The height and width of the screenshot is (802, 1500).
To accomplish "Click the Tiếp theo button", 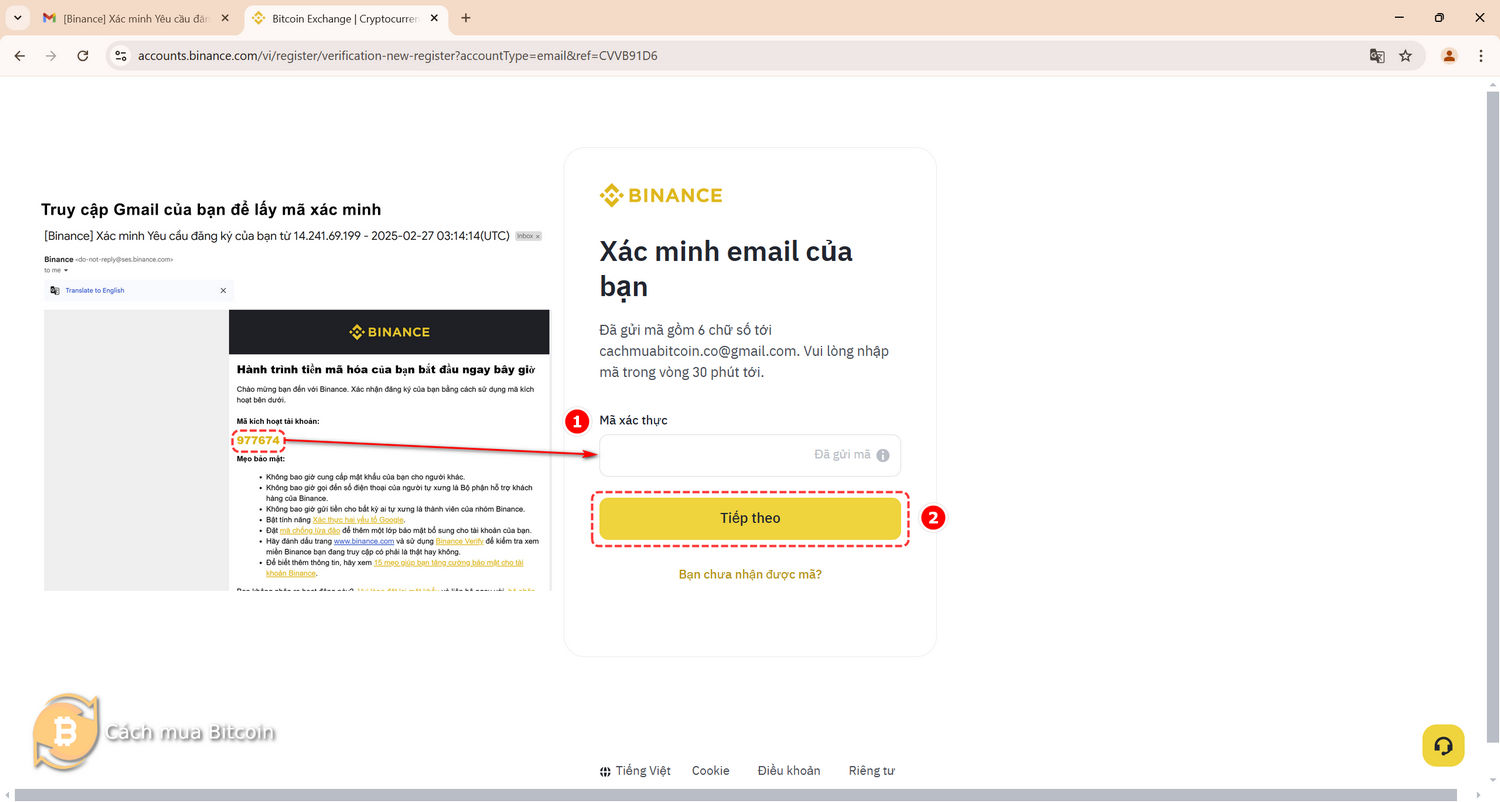I will 750,518.
